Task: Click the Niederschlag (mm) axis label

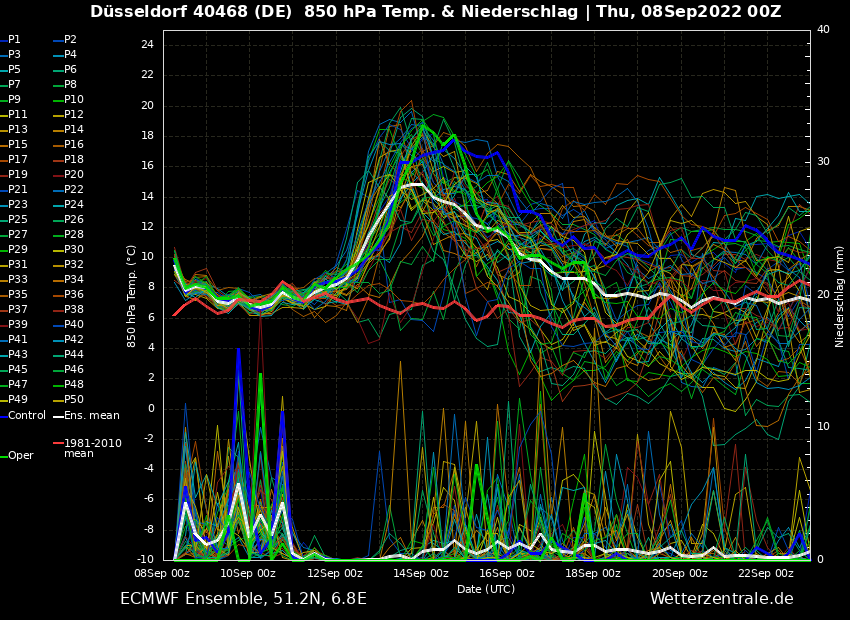Action: click(840, 296)
